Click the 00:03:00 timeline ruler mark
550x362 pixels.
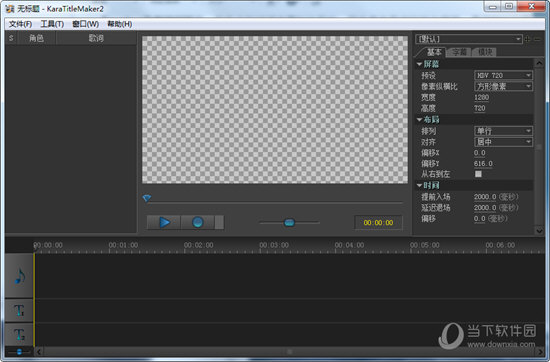coord(274,245)
